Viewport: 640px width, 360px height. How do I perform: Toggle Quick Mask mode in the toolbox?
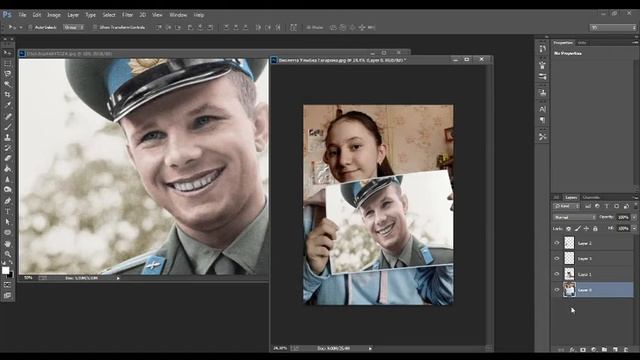(x=7, y=285)
